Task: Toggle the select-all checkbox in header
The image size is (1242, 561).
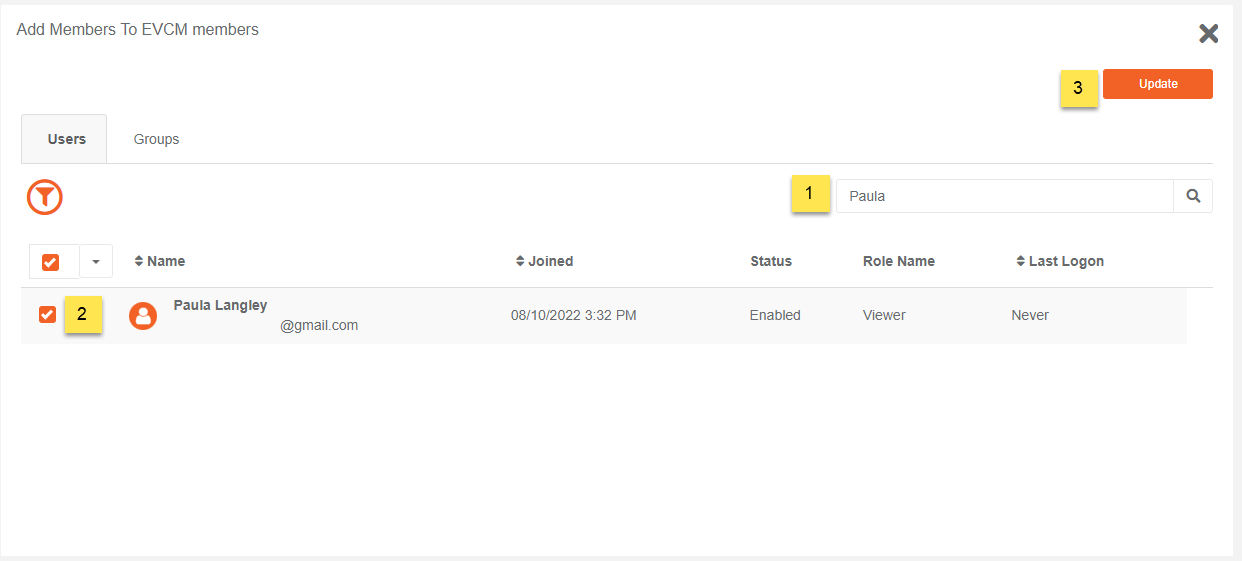Action: [x=50, y=262]
